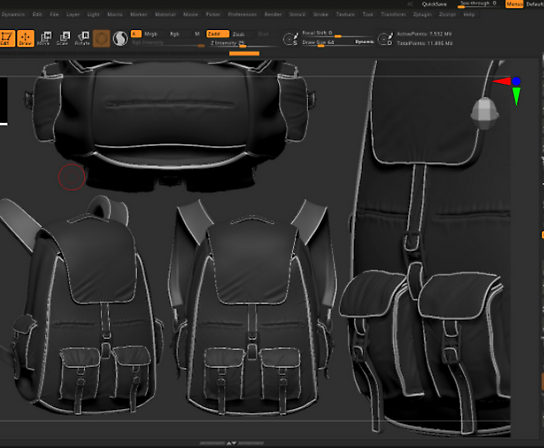Enable Rgb paint mode
Viewport: 544px width, 448px height.
[x=175, y=34]
